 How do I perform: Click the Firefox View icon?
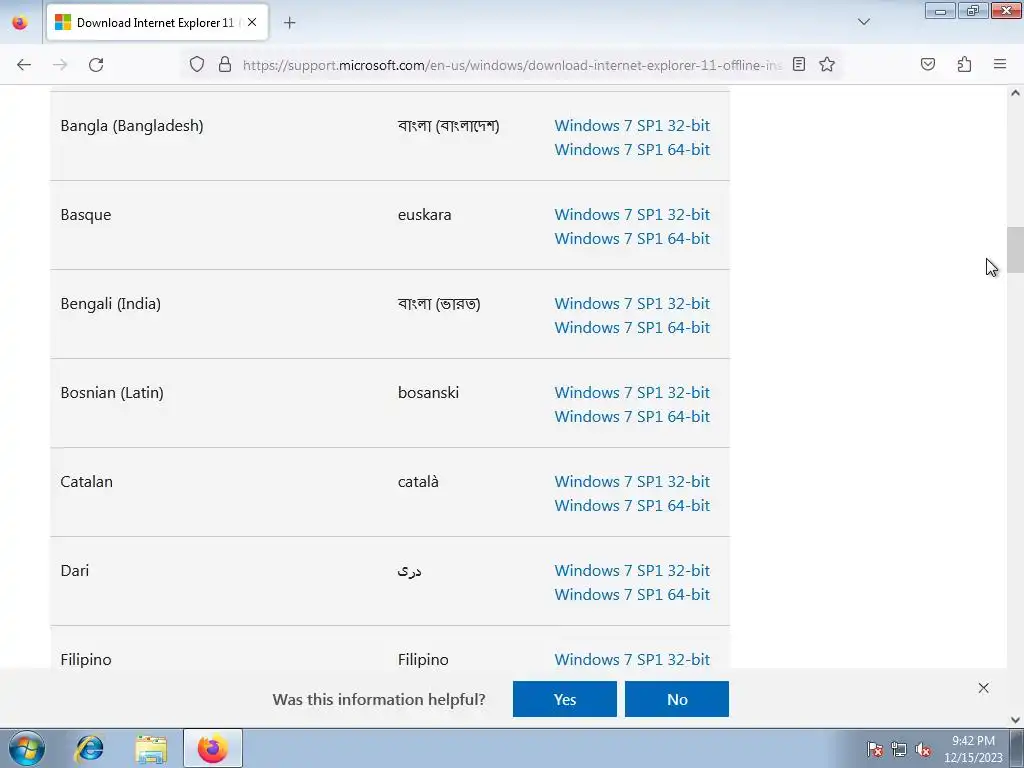(x=20, y=22)
